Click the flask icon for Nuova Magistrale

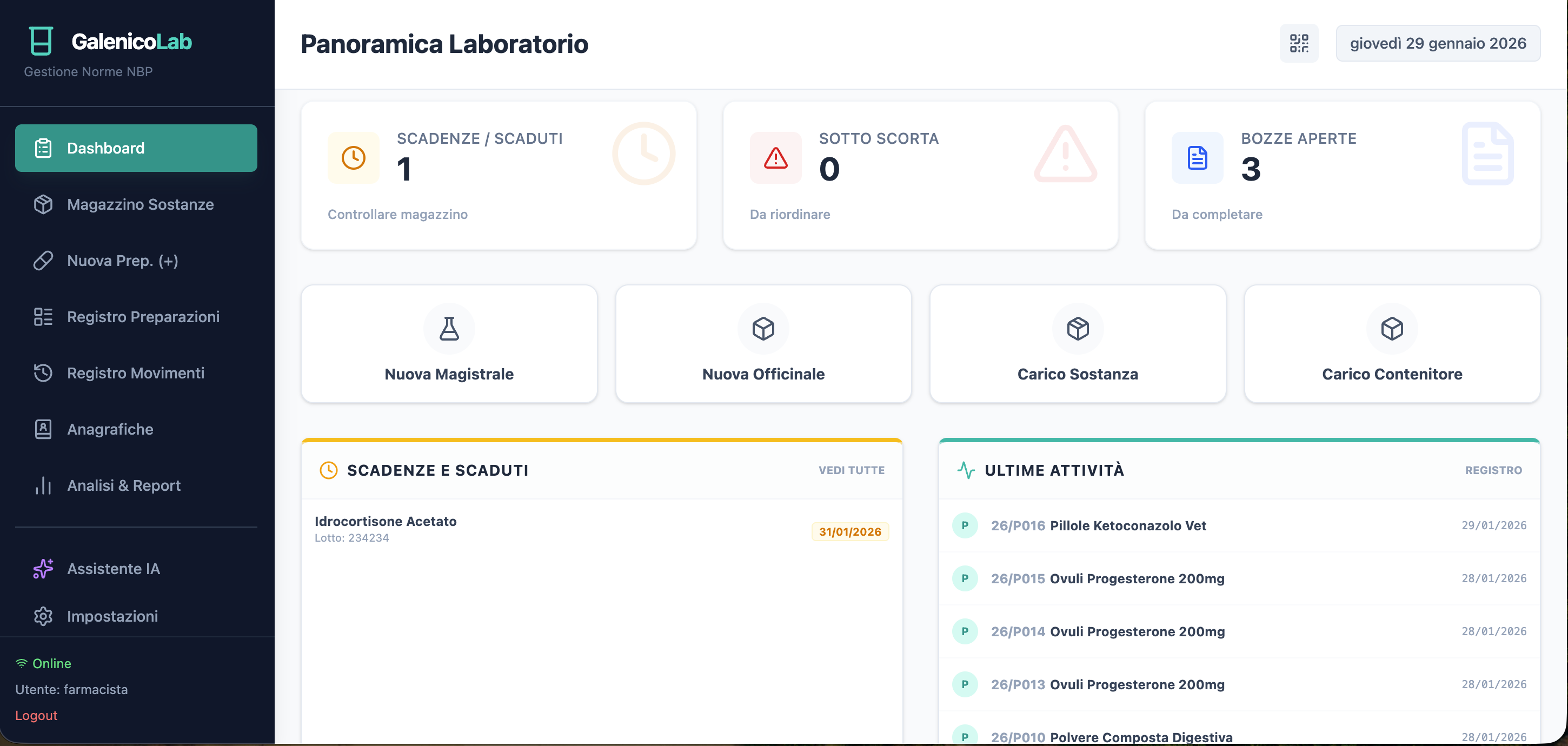[x=449, y=329]
